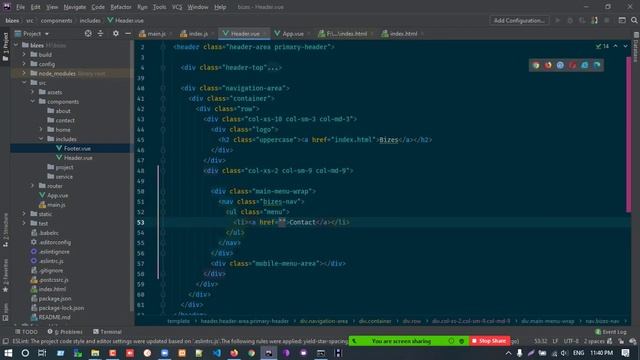Open the File menu
This screenshot has height=360, width=640.
(20, 7)
